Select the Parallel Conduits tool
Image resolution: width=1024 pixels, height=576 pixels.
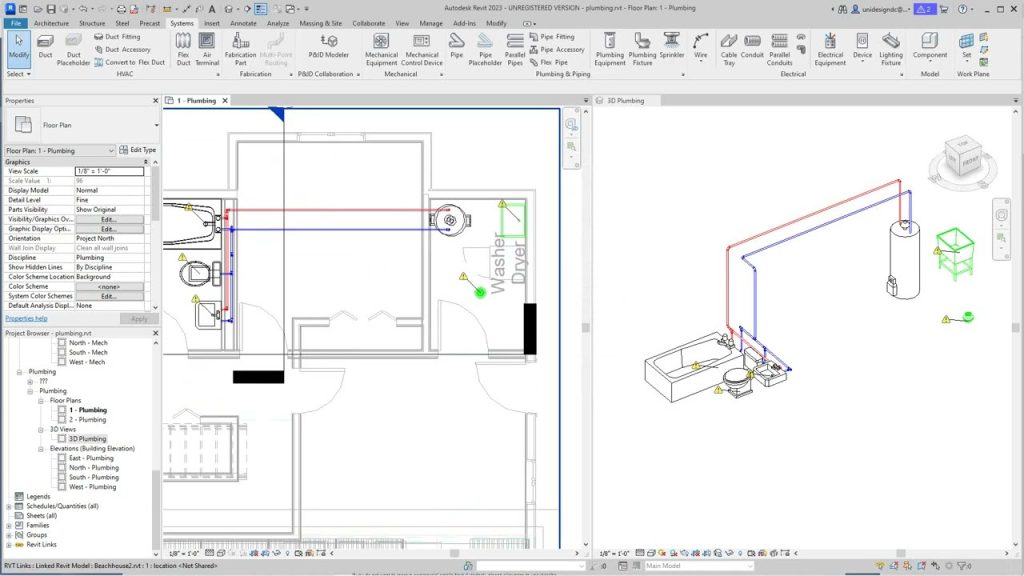point(779,49)
